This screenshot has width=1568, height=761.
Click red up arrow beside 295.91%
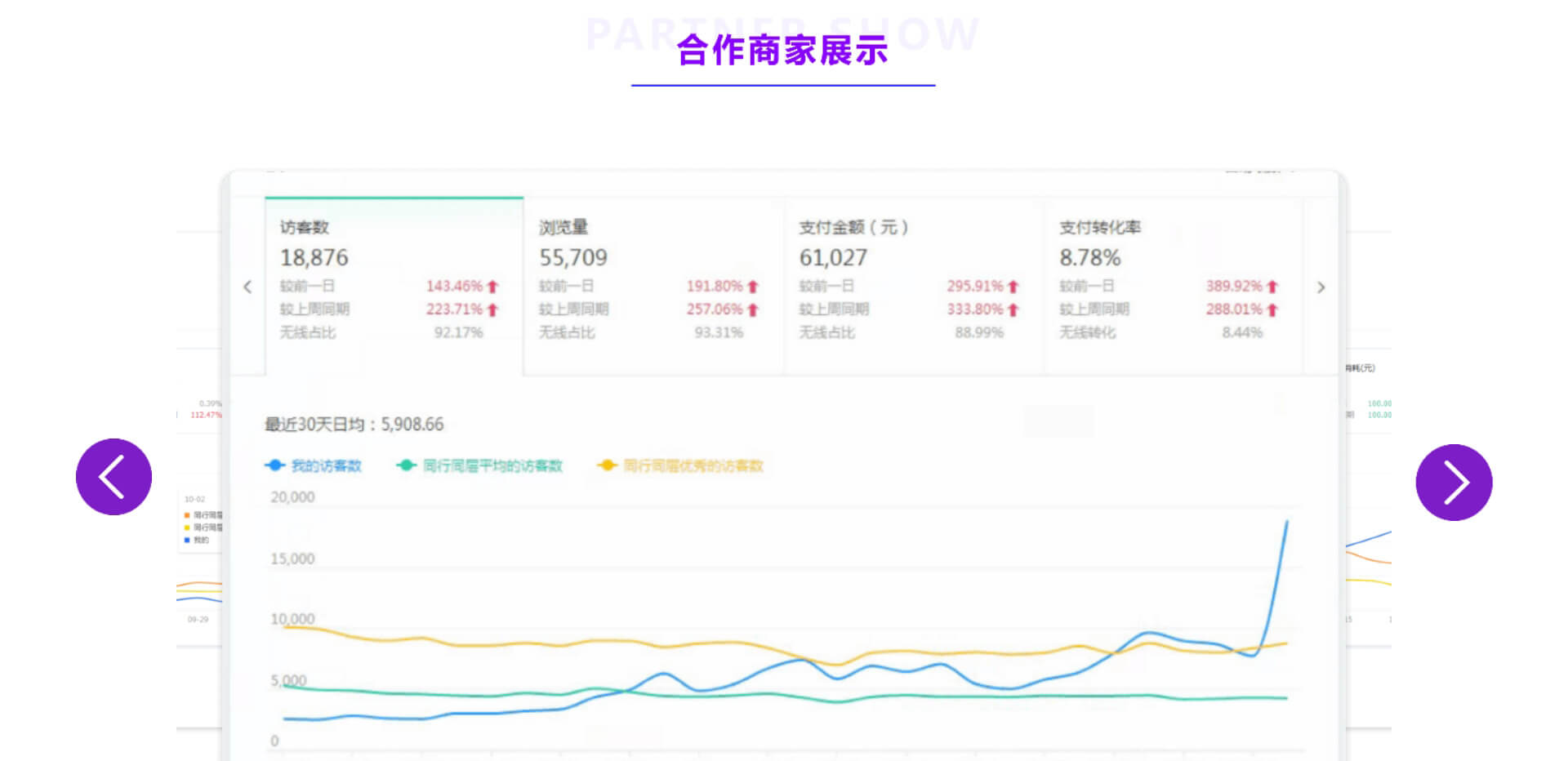point(1013,287)
